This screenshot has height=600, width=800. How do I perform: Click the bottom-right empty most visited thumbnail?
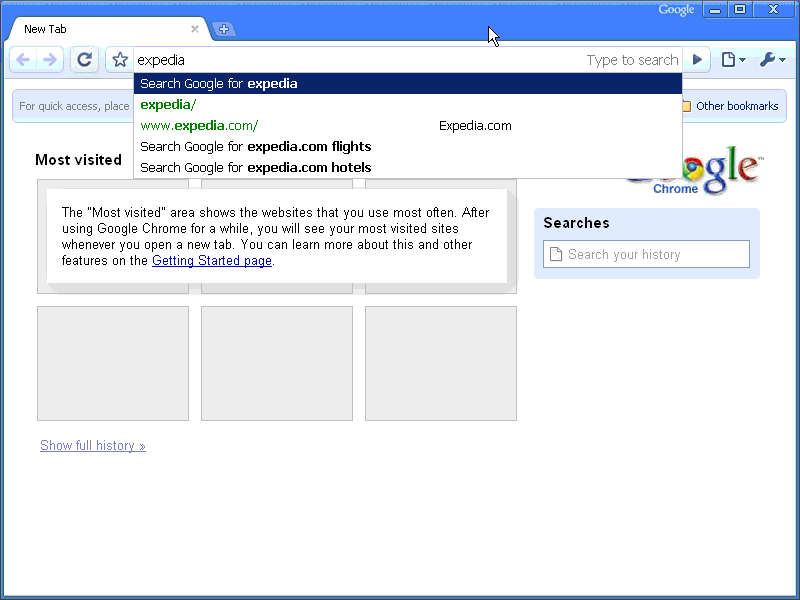pyautogui.click(x=441, y=363)
